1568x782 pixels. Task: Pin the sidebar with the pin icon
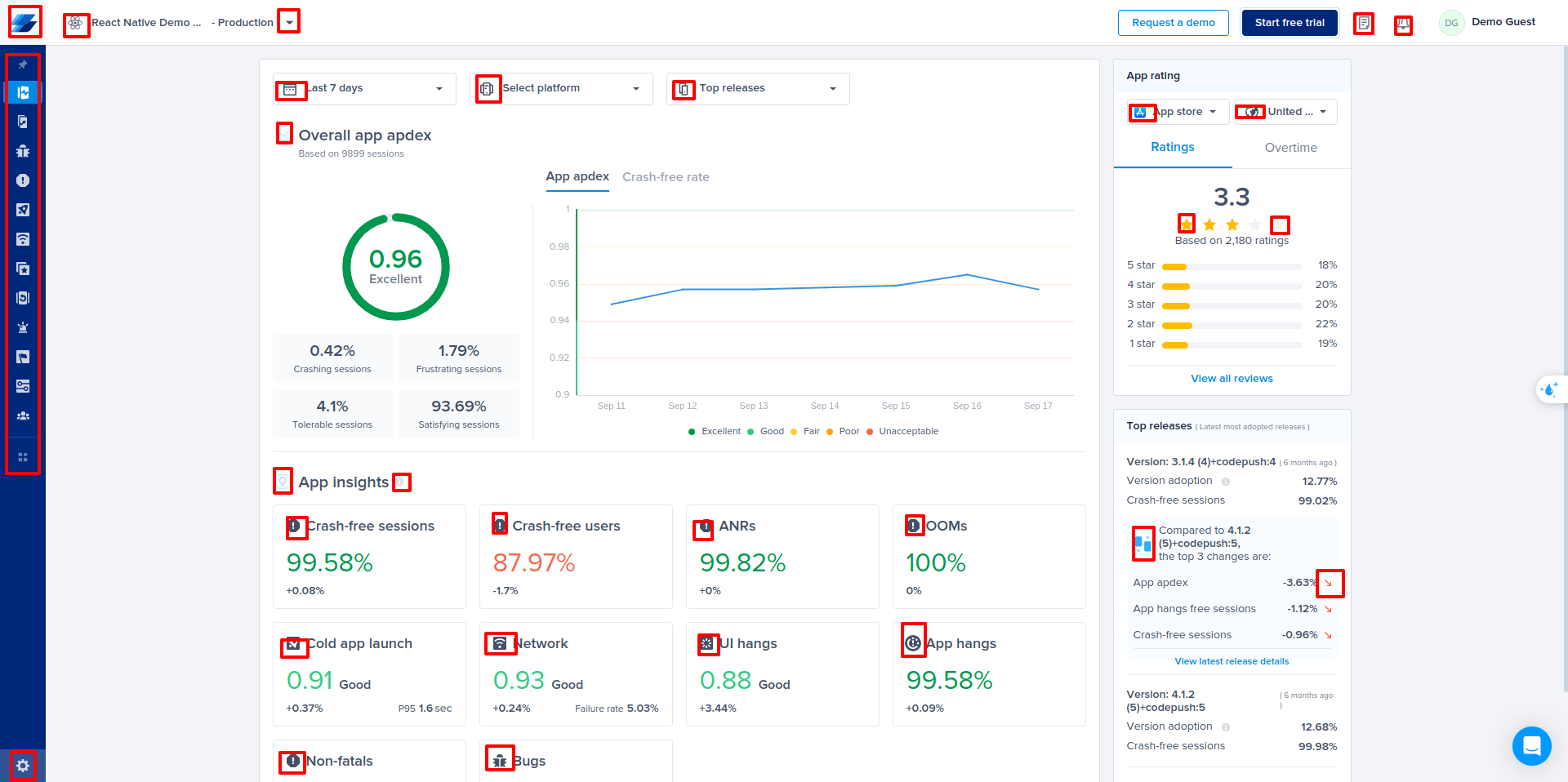(23, 64)
